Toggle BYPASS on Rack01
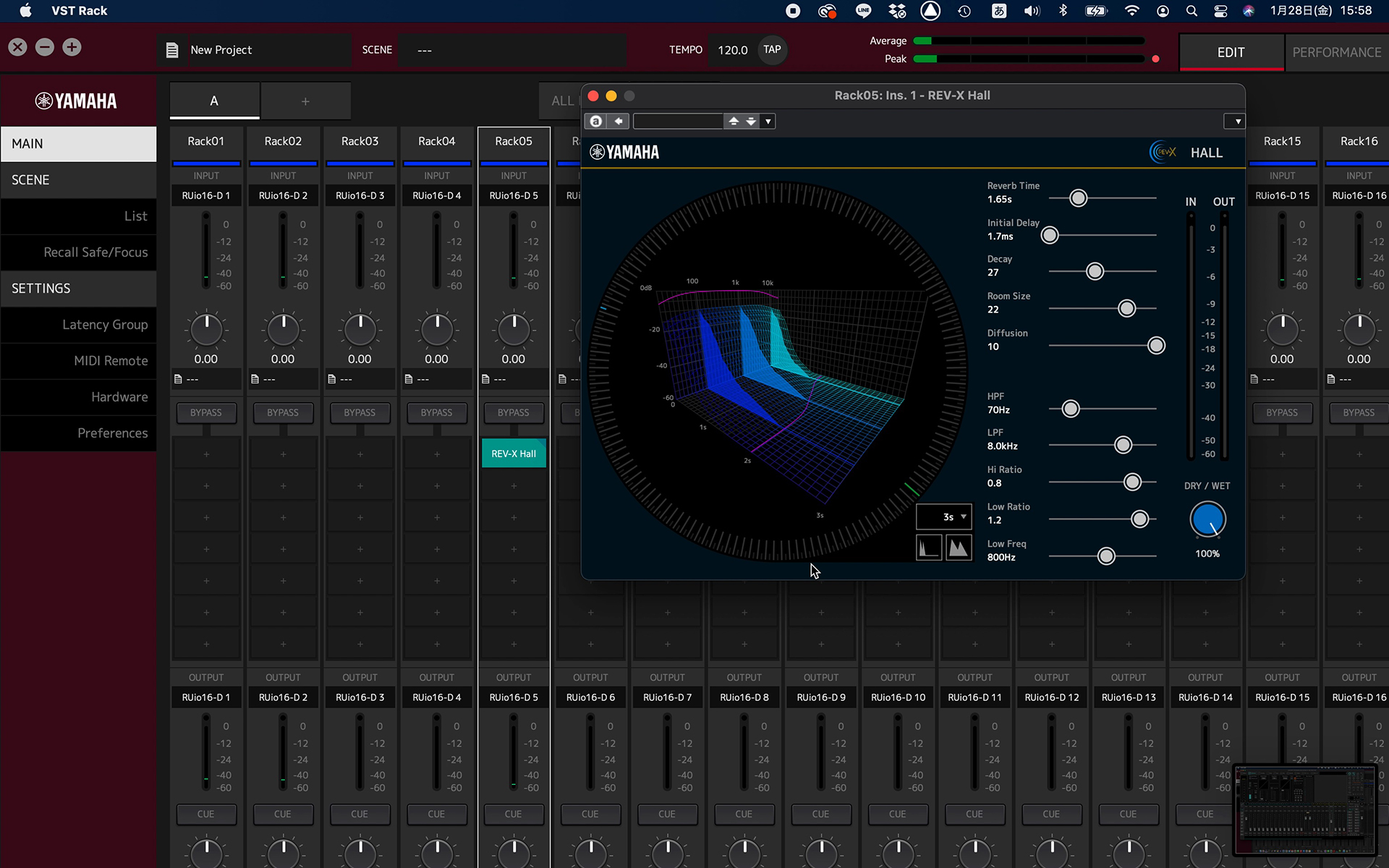Image resolution: width=1389 pixels, height=868 pixels. click(x=205, y=412)
